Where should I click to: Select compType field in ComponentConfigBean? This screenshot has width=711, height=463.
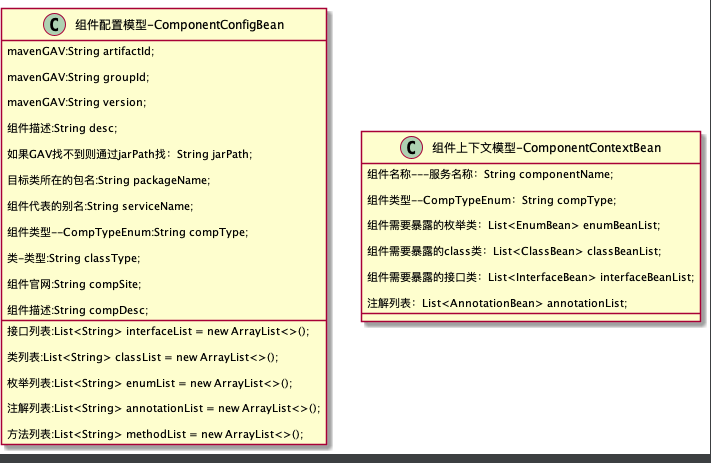(x=128, y=232)
